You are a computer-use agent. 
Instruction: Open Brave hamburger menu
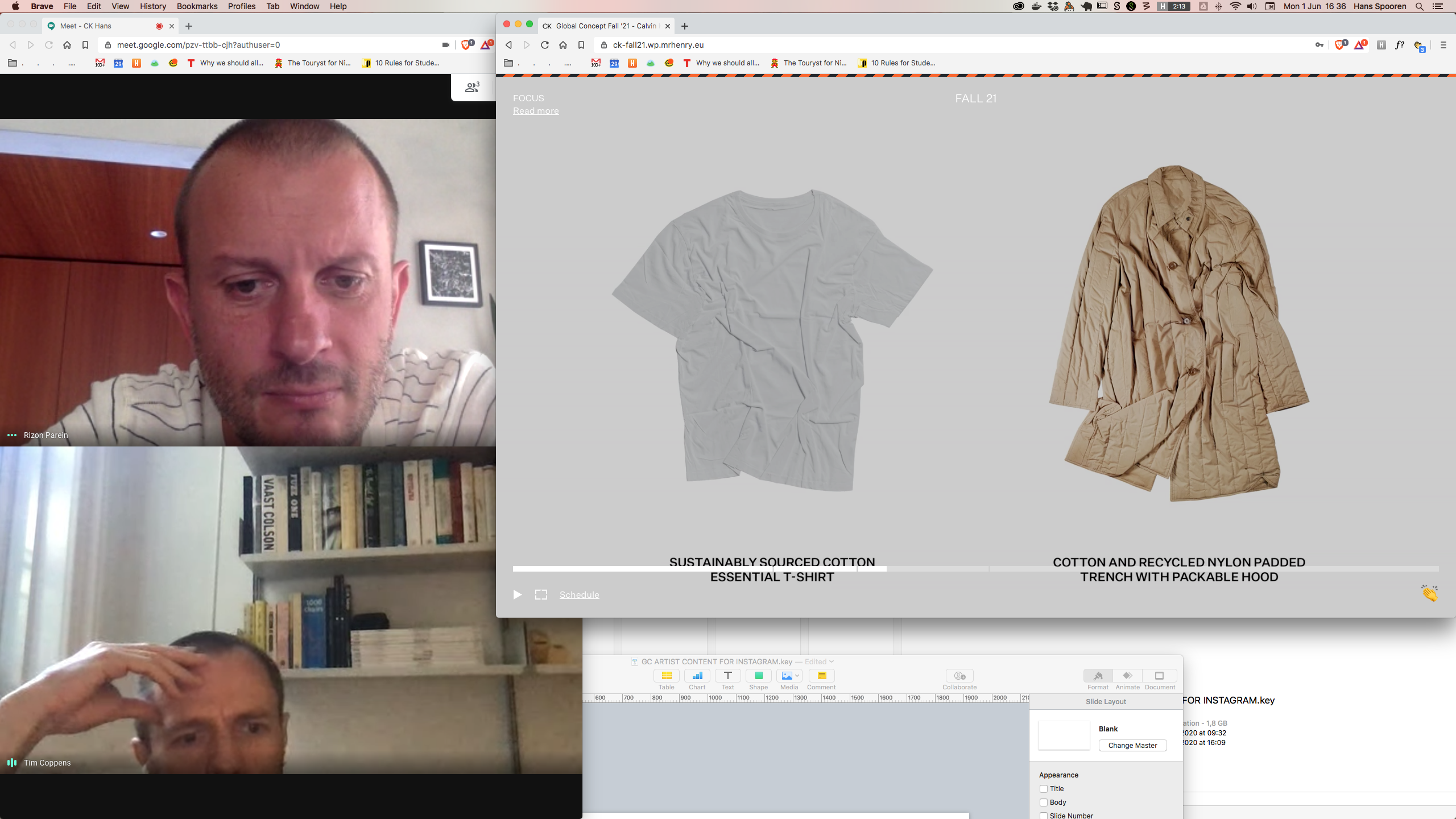pos(1443,45)
